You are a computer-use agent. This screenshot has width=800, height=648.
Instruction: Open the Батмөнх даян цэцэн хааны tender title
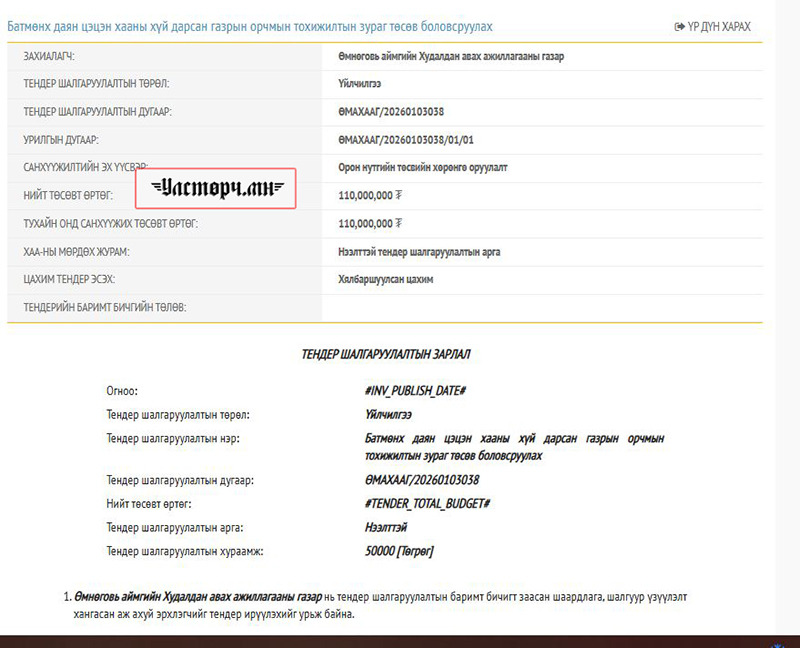[x=249, y=26]
